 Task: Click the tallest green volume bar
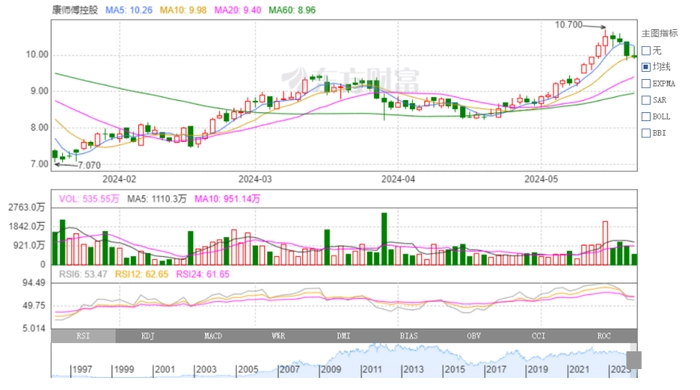[x=384, y=239]
